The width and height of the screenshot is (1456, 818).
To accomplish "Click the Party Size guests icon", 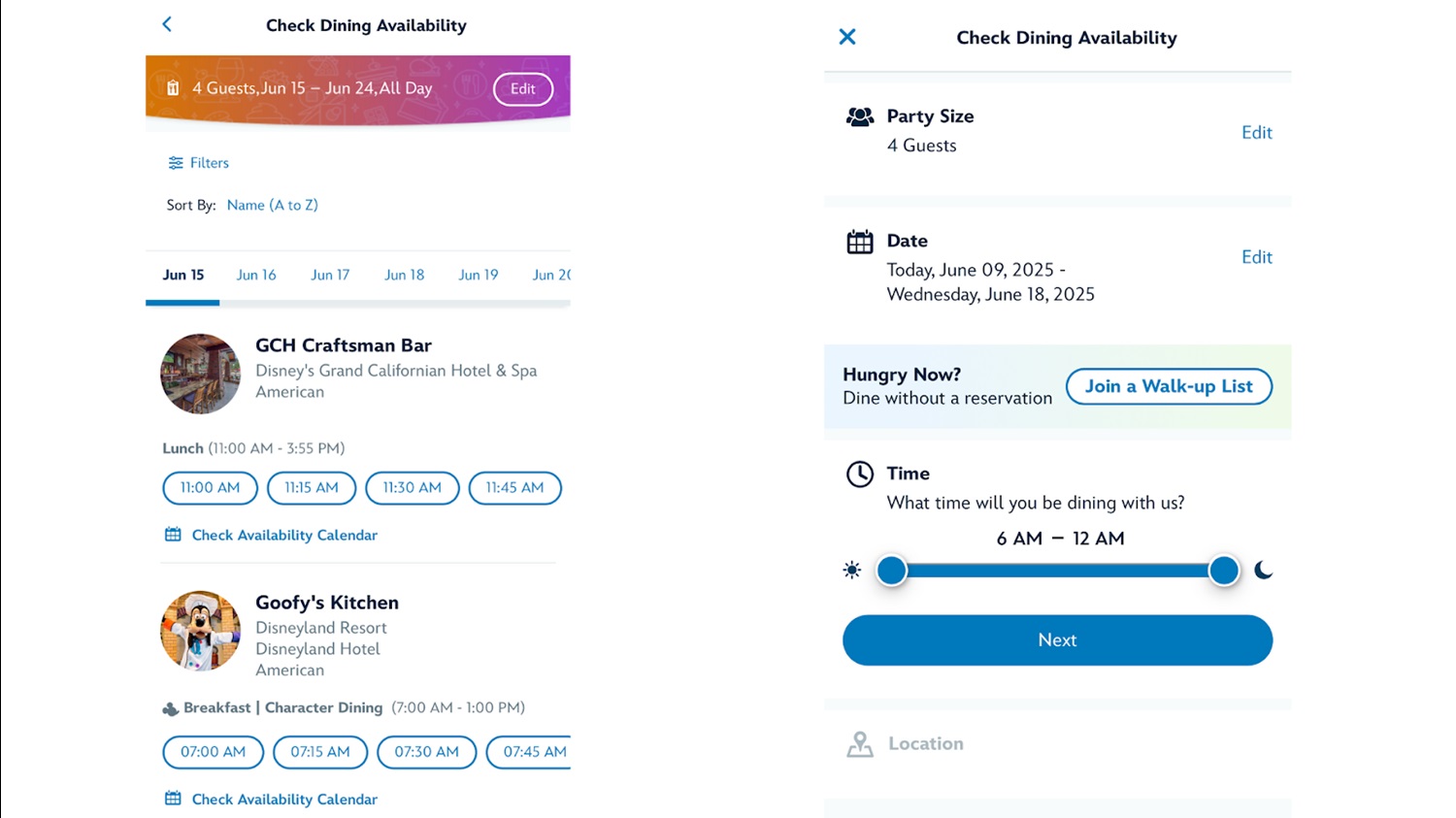I will click(860, 117).
